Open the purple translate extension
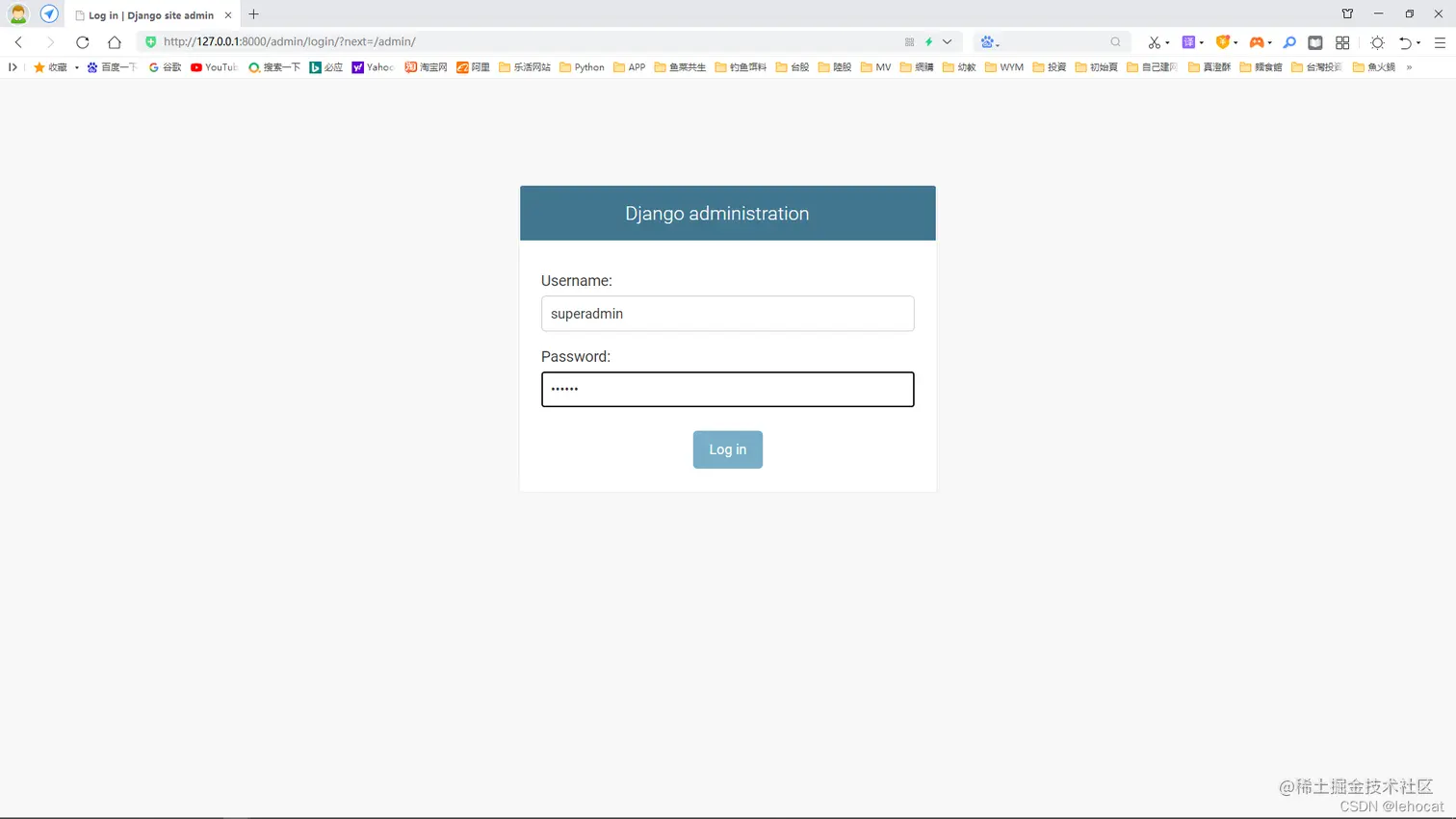This screenshot has width=1456, height=819. pyautogui.click(x=1188, y=42)
